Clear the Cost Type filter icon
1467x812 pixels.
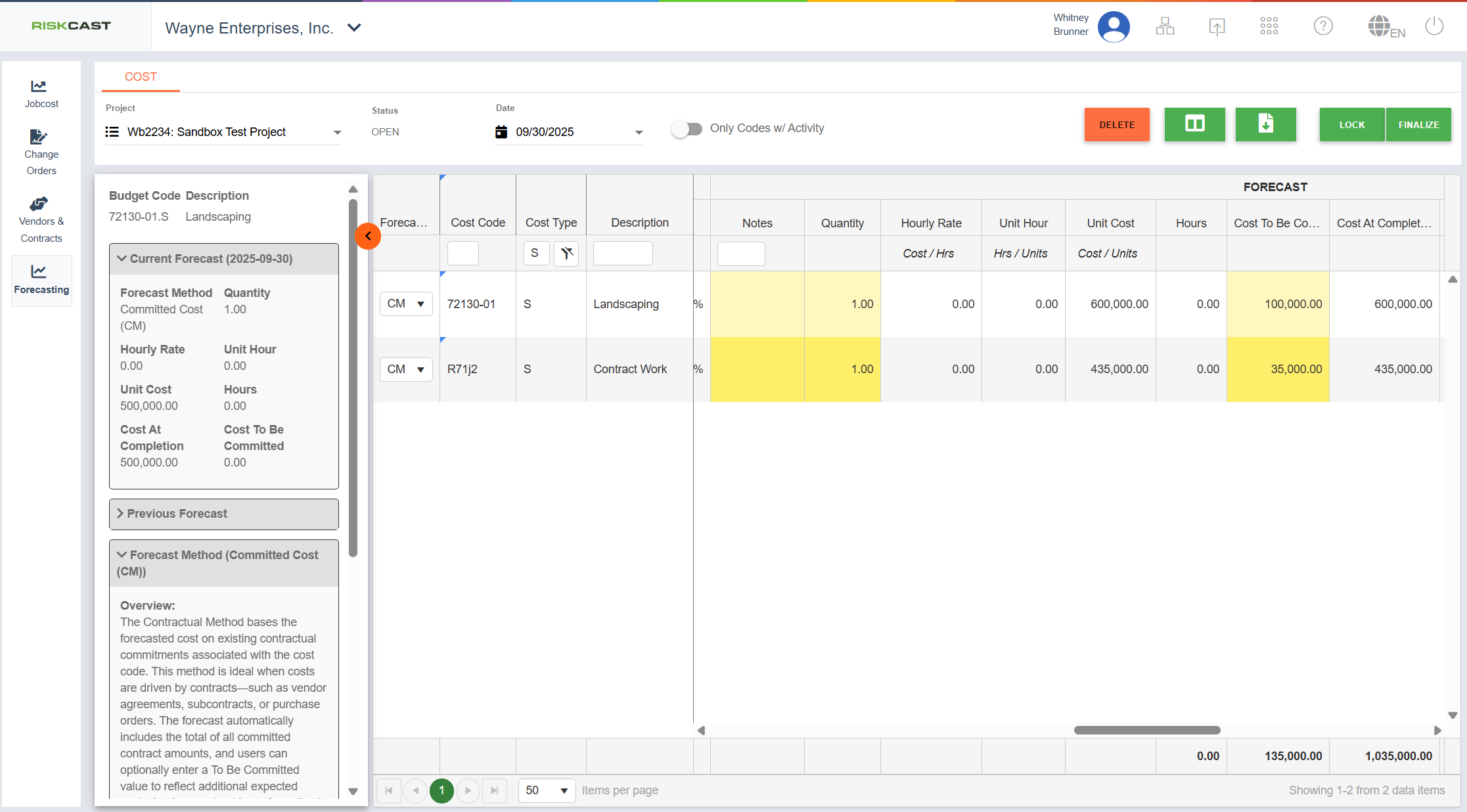(x=566, y=254)
